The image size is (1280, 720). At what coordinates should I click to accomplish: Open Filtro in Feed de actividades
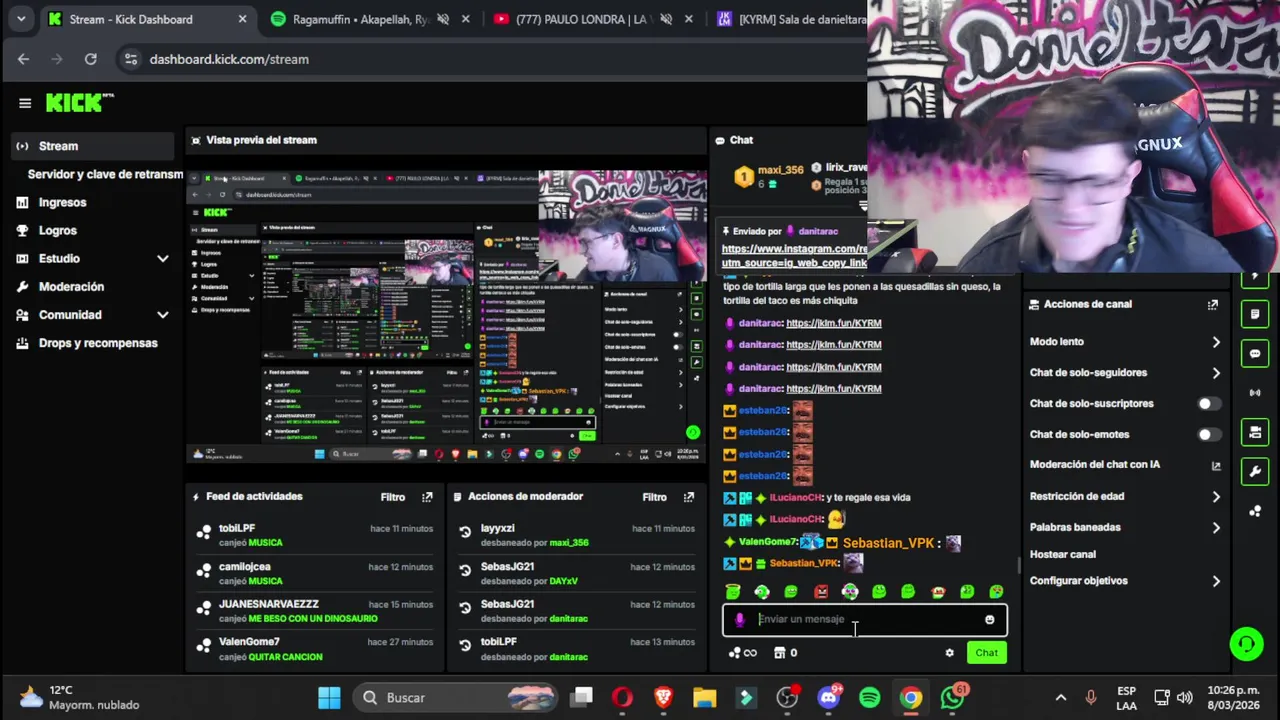393,497
